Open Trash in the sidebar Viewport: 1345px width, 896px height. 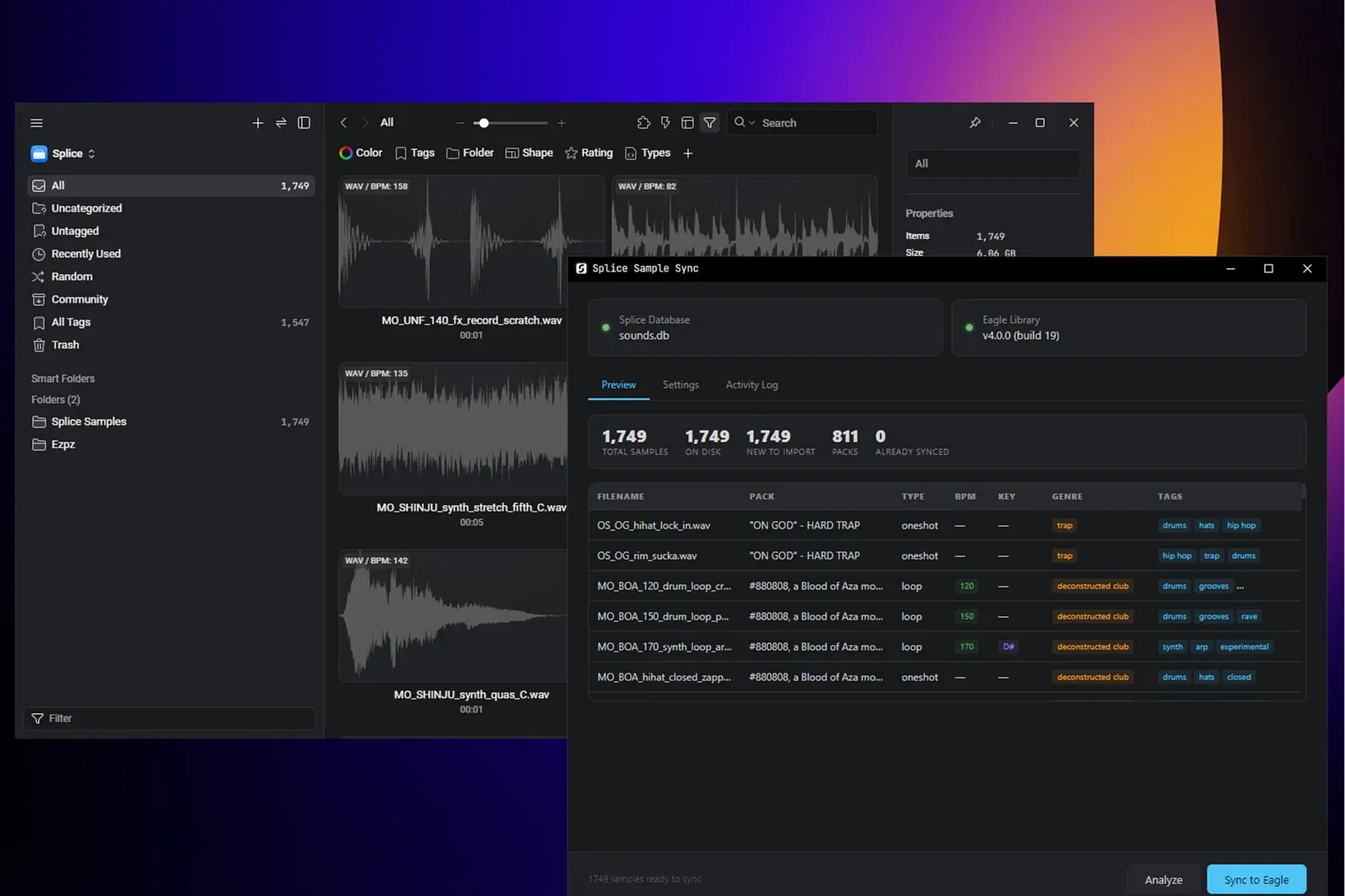(x=169, y=345)
